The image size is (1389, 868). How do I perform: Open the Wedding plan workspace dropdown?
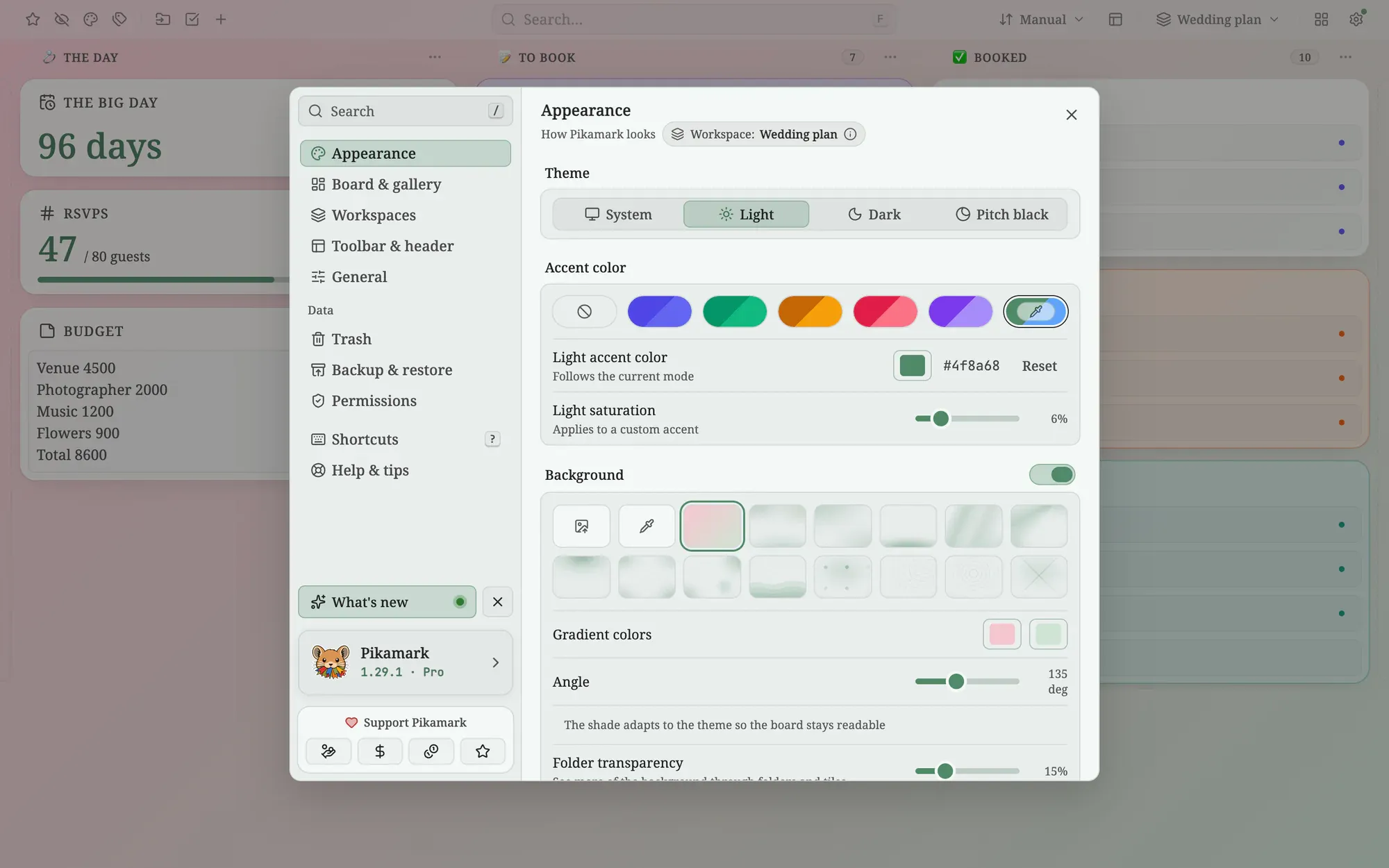tap(1217, 19)
